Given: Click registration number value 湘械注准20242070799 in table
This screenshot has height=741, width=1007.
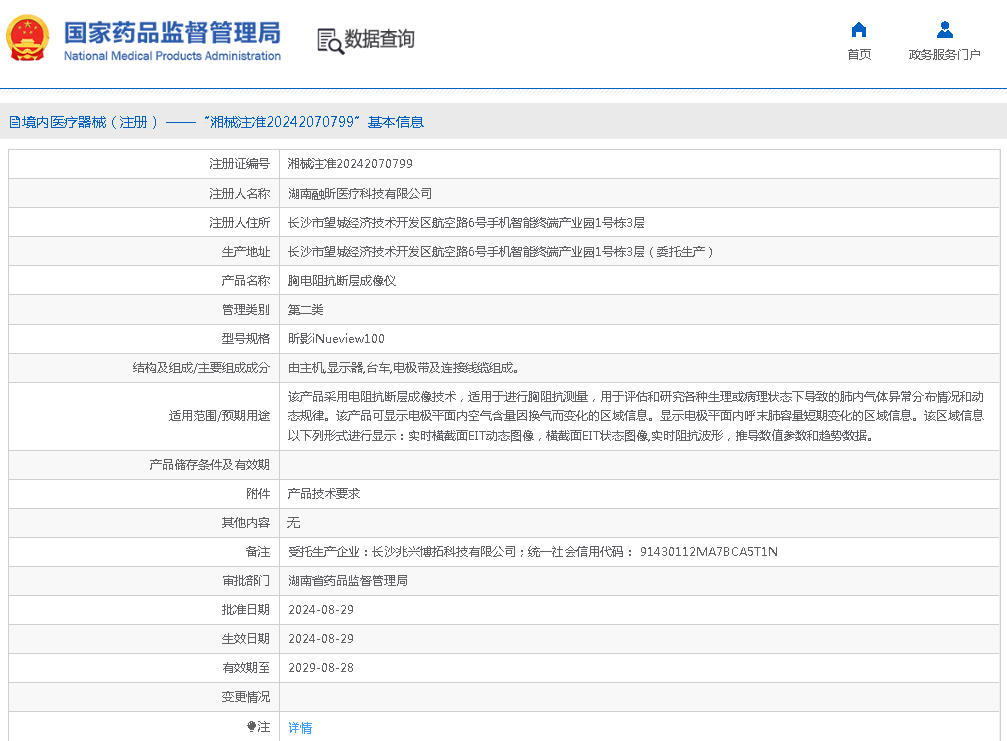Looking at the screenshot, I should 350,164.
